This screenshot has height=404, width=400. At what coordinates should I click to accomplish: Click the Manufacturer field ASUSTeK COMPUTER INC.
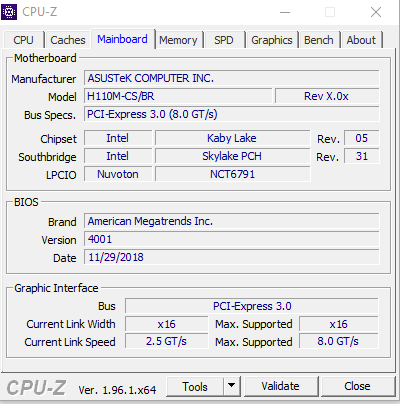point(232,78)
